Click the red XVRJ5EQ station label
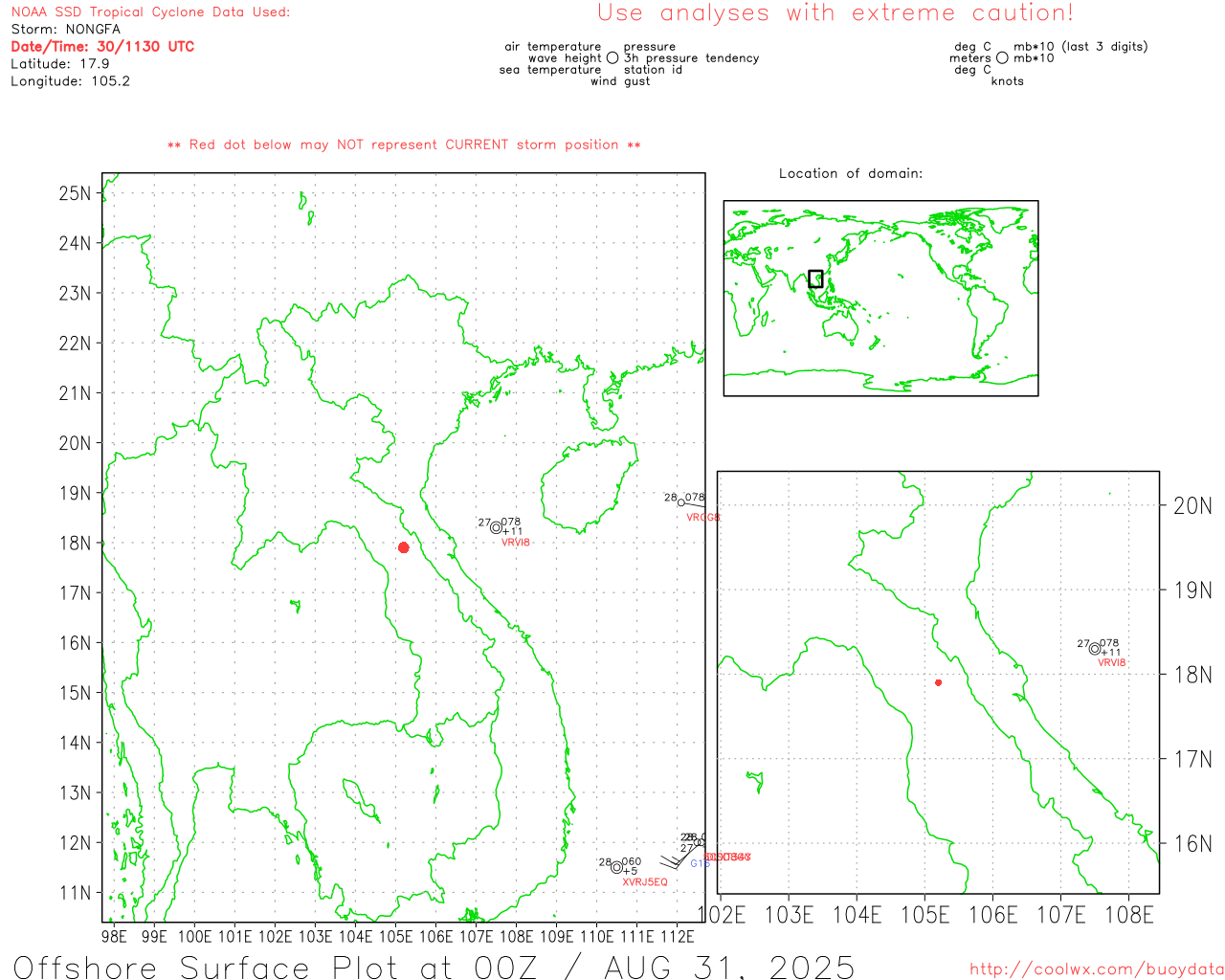The width and height of the screenshot is (1225, 980). (645, 882)
